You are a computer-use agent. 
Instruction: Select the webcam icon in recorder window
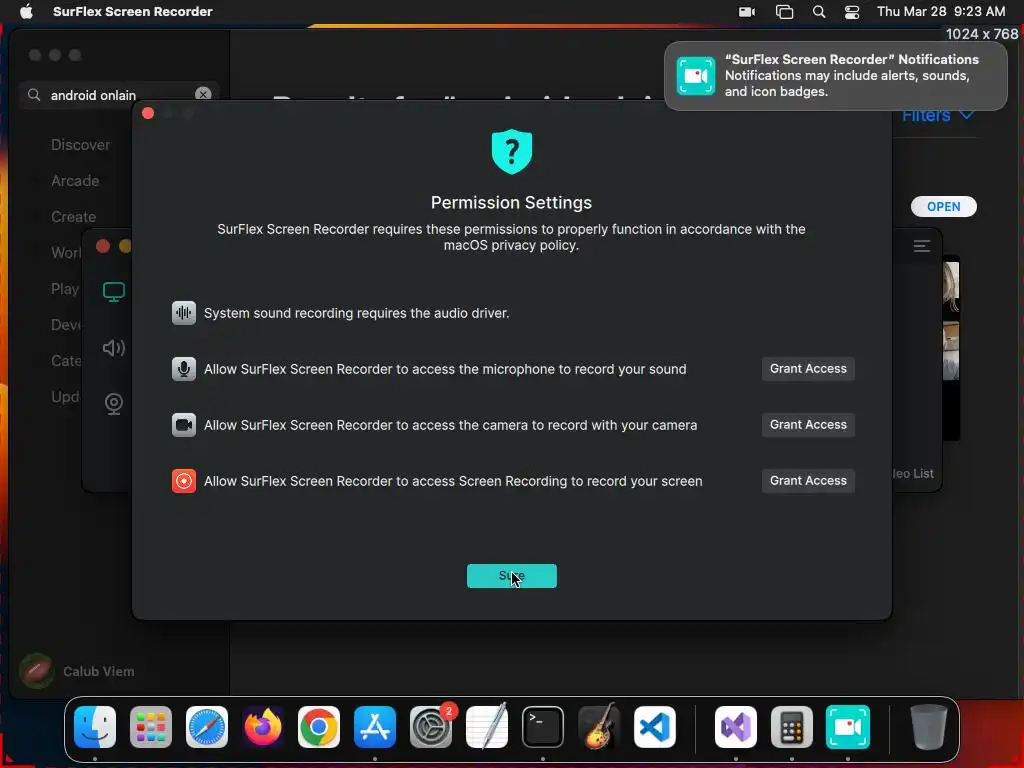coord(114,404)
